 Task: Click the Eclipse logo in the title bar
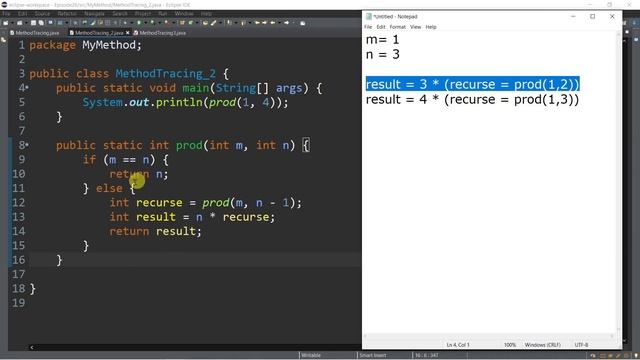click(x=4, y=4)
